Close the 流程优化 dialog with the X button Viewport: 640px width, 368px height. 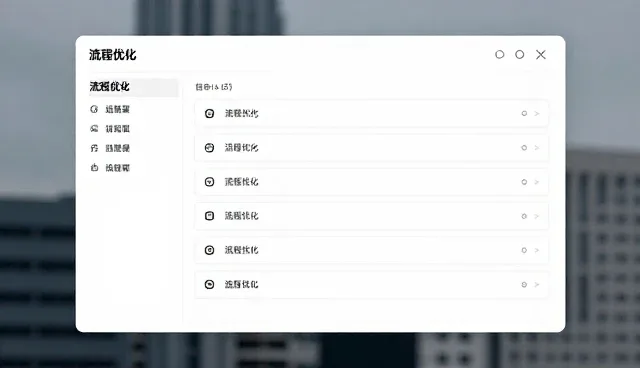pyautogui.click(x=540, y=55)
